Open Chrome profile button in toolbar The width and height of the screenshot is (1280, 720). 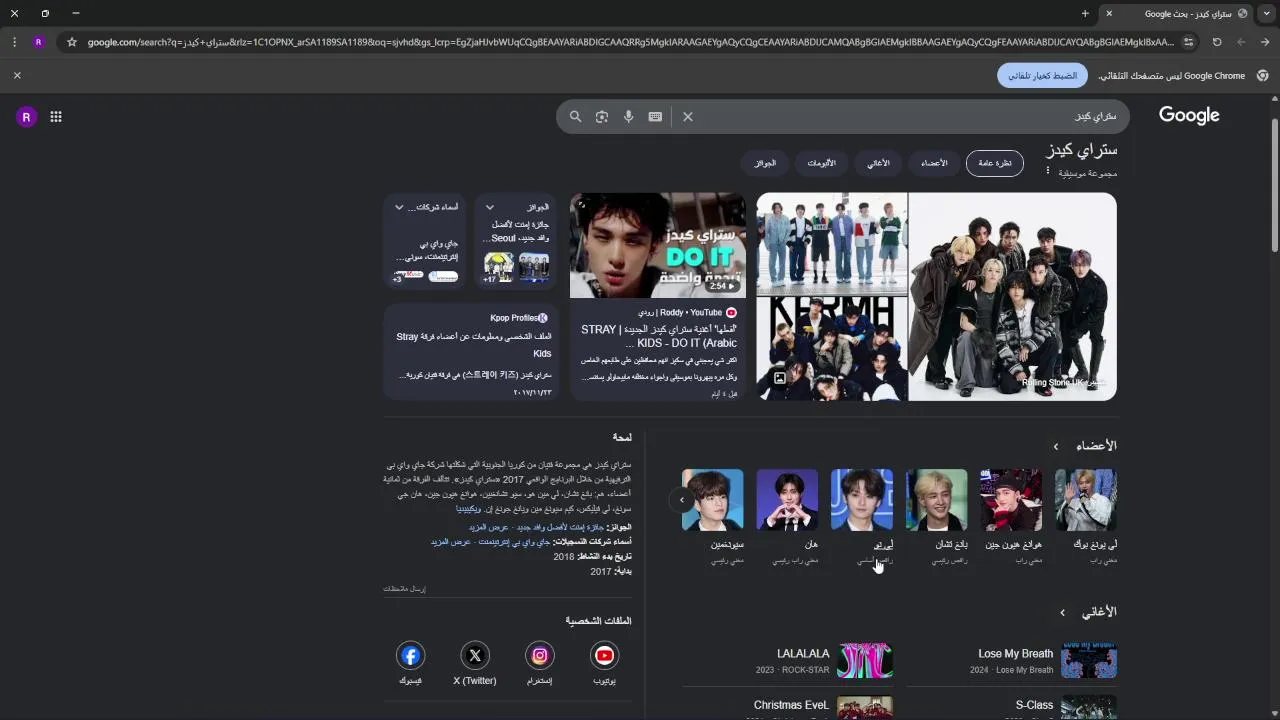pos(38,42)
